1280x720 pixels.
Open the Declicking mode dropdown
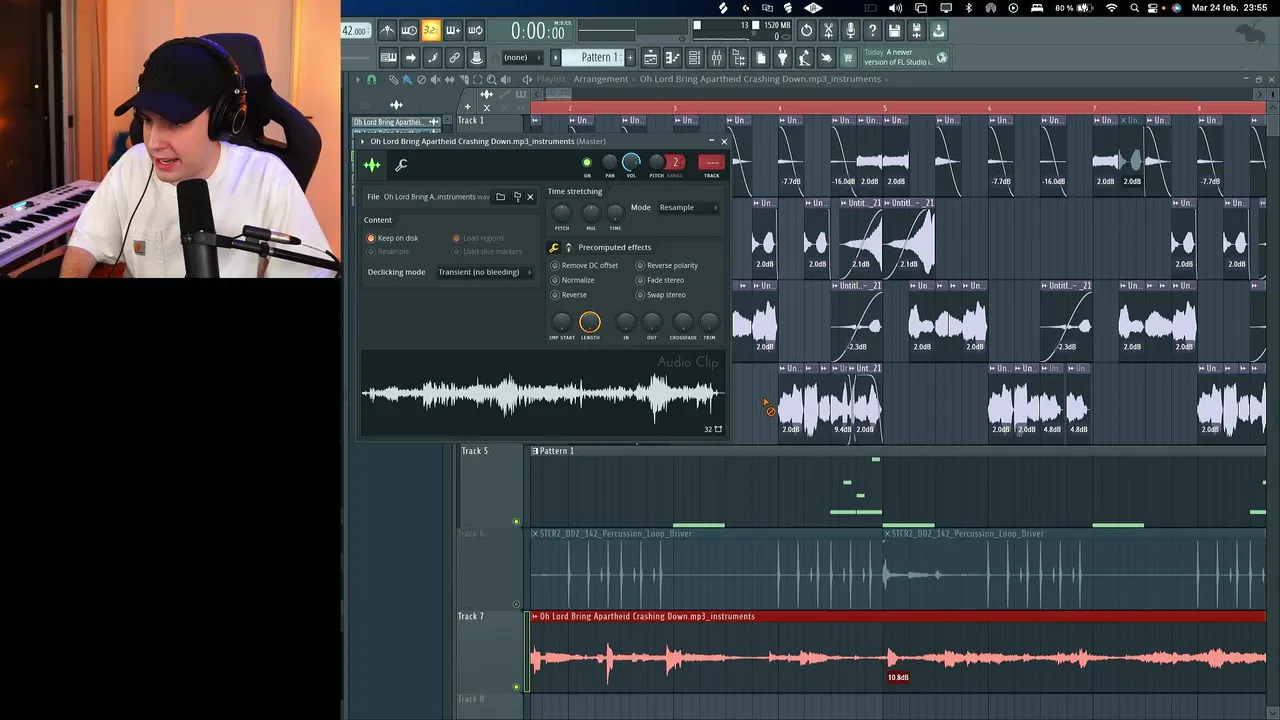484,272
